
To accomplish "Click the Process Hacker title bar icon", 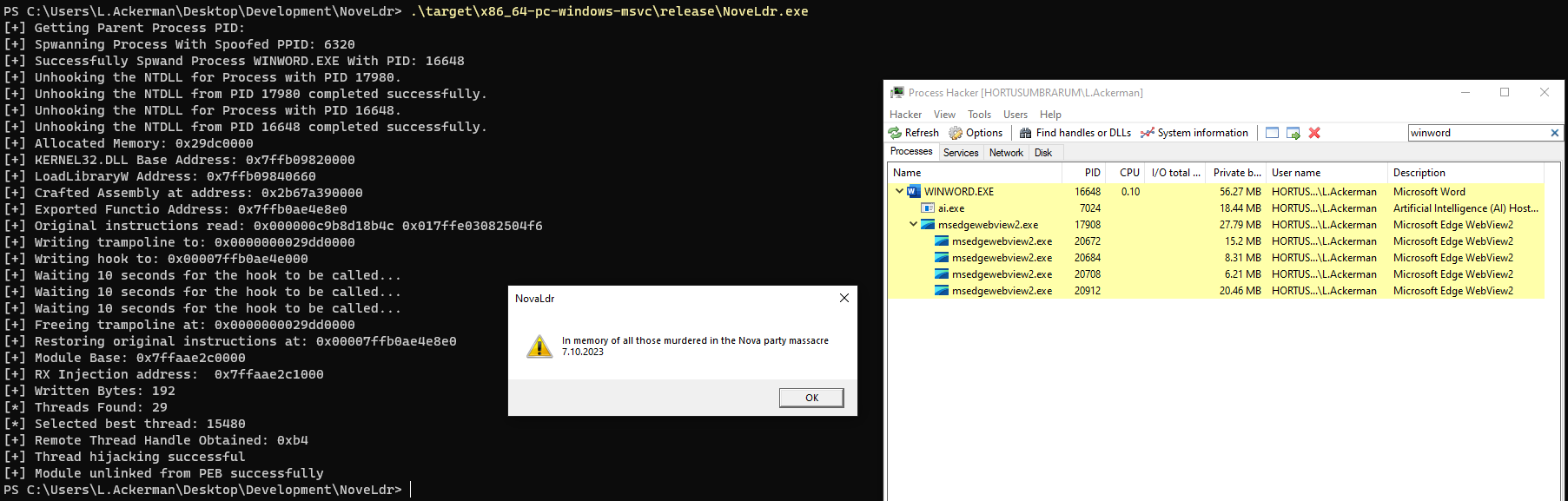I will tap(897, 92).
